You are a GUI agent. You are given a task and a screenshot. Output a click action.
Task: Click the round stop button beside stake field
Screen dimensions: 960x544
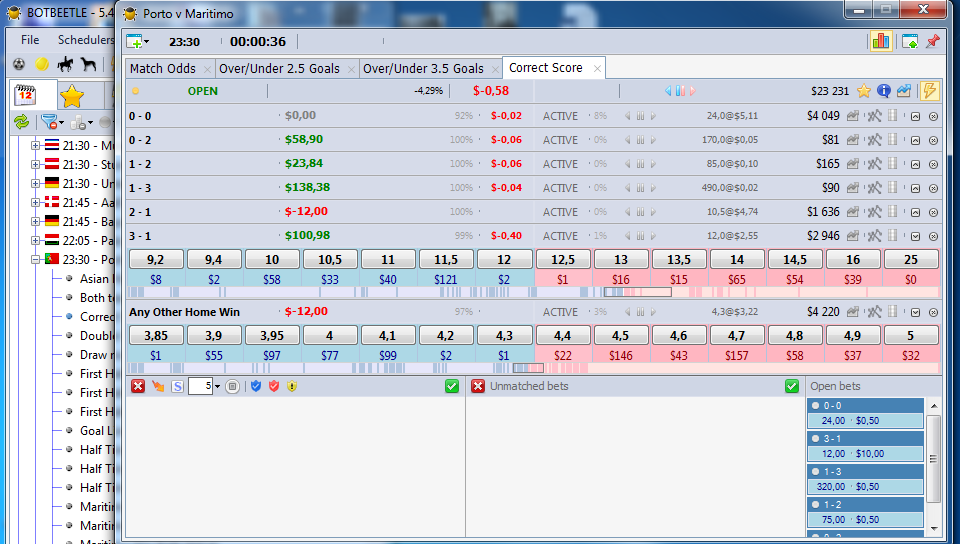(232, 386)
